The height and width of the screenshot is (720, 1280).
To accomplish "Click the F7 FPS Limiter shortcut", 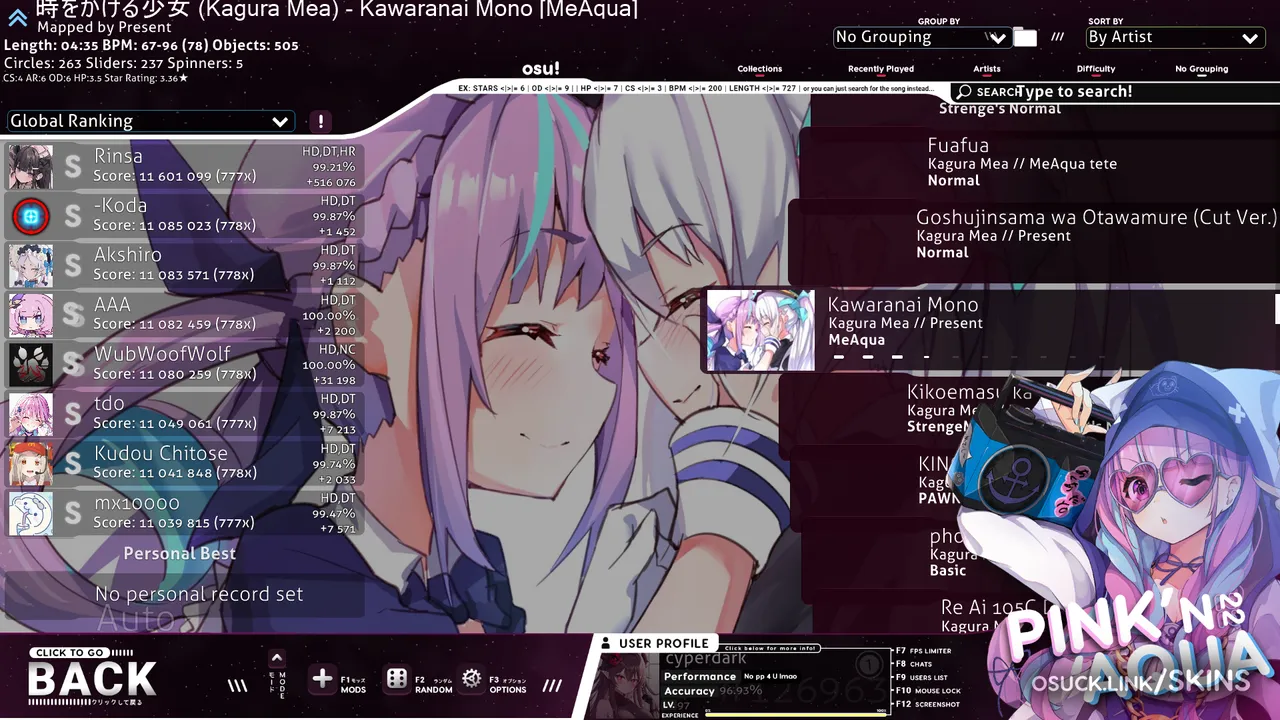I will [923, 651].
